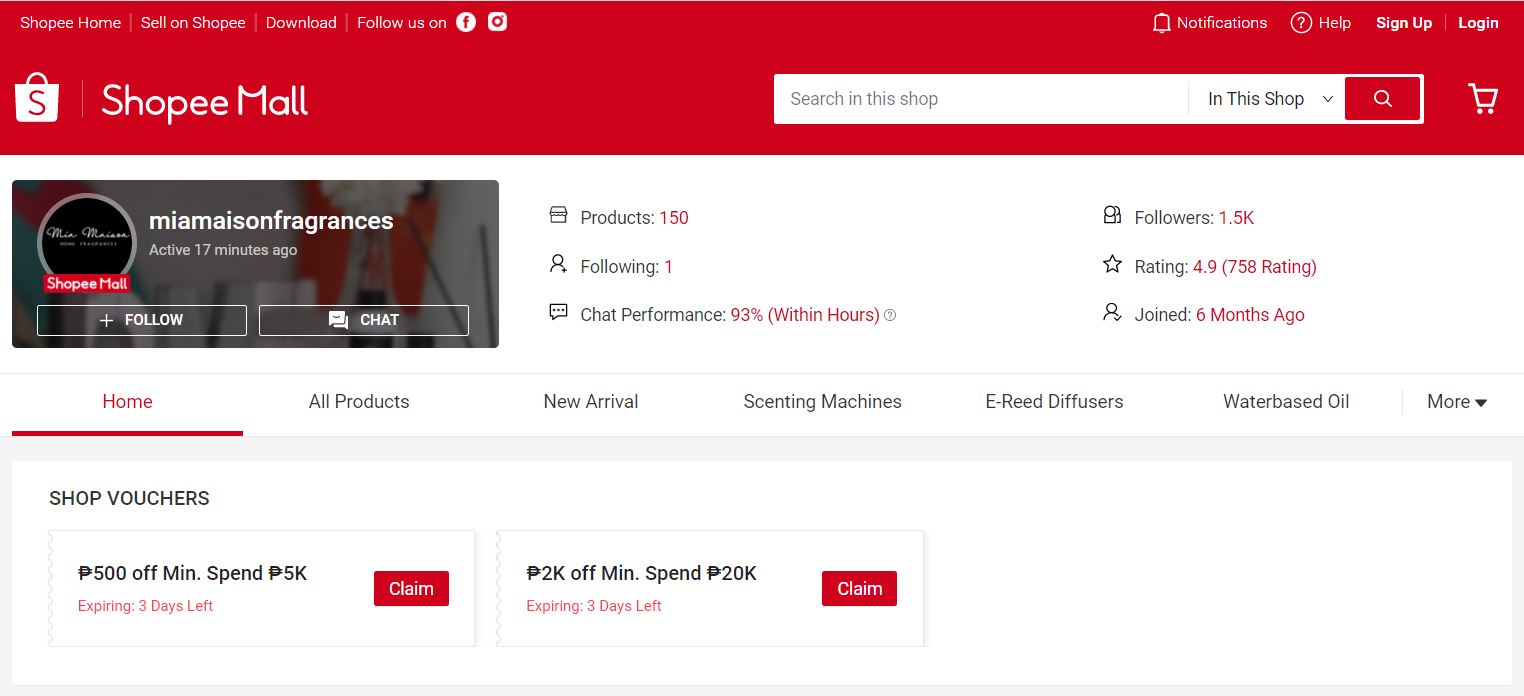The height and width of the screenshot is (696, 1524).
Task: Click Chat Performance info question icon
Action: tap(890, 315)
